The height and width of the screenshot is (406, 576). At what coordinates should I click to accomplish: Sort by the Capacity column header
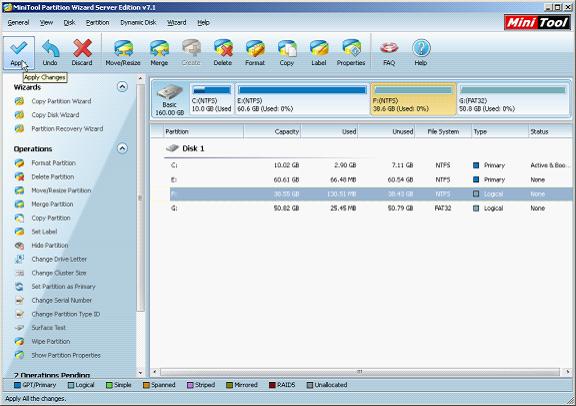coord(272,132)
